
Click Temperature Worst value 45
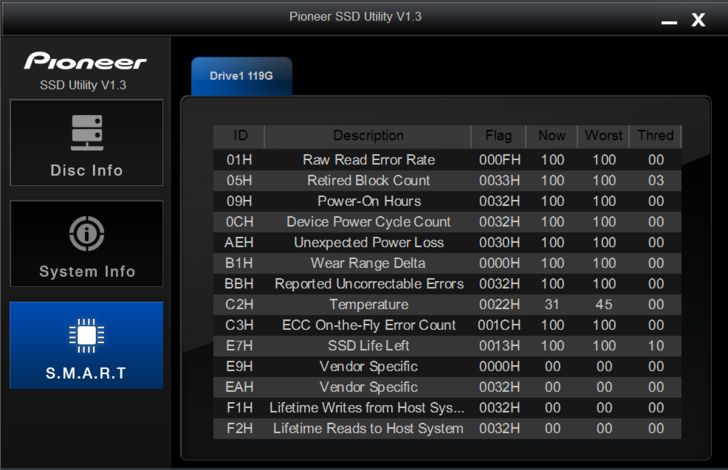pos(604,305)
